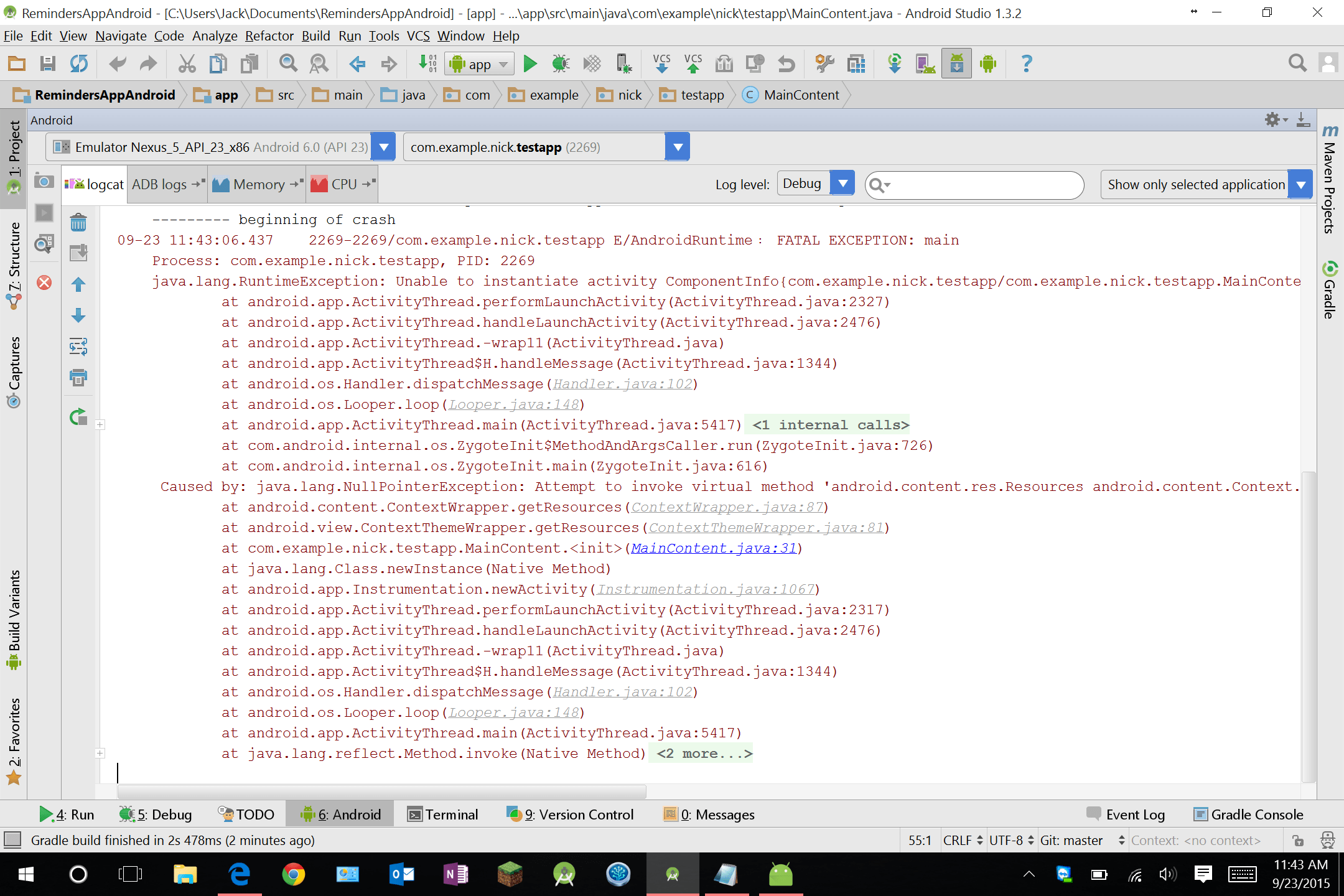Click the Clear logcat trash icon

78,222
